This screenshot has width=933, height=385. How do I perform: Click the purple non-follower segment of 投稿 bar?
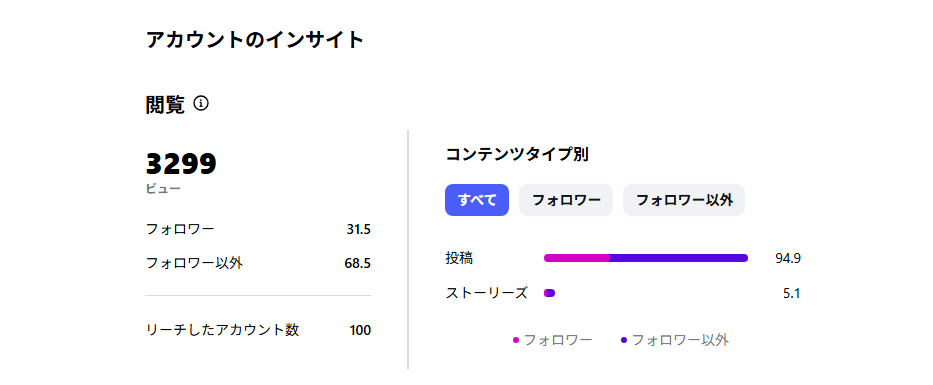[678, 258]
